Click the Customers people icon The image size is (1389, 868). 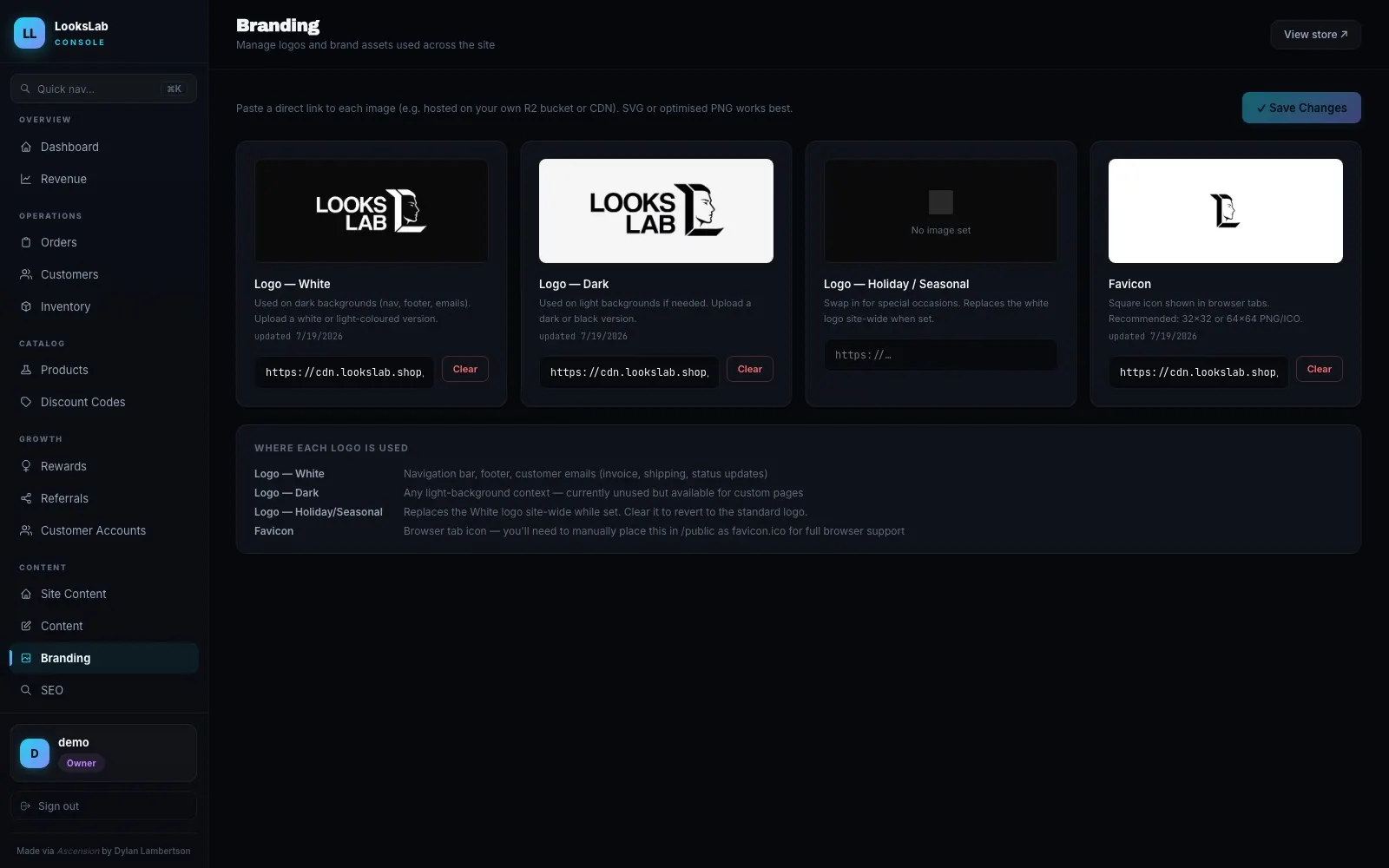tap(26, 274)
